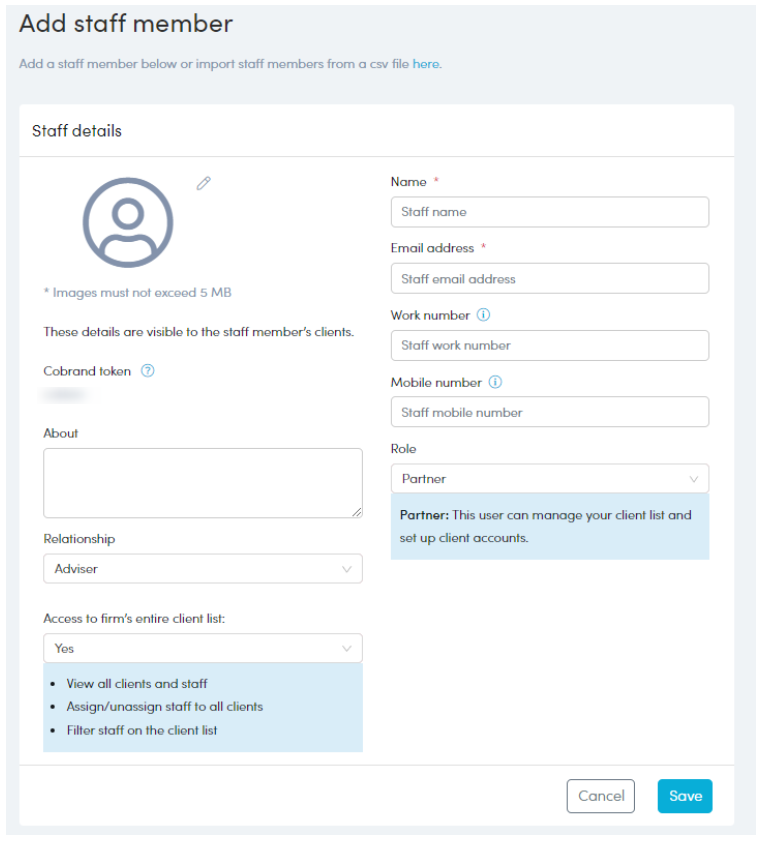Open the client list access dropdown
The width and height of the screenshot is (763, 843).
click(202, 648)
